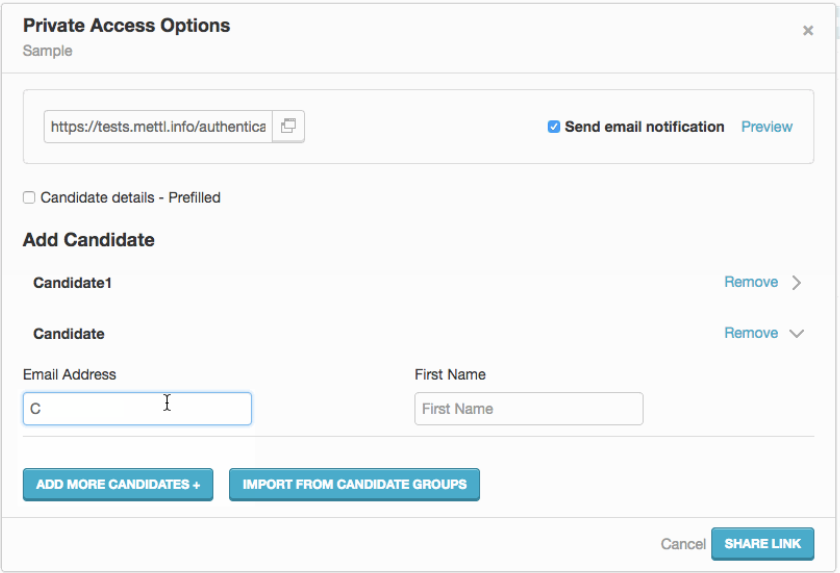
Task: Open email notification Preview link
Action: pos(766,127)
